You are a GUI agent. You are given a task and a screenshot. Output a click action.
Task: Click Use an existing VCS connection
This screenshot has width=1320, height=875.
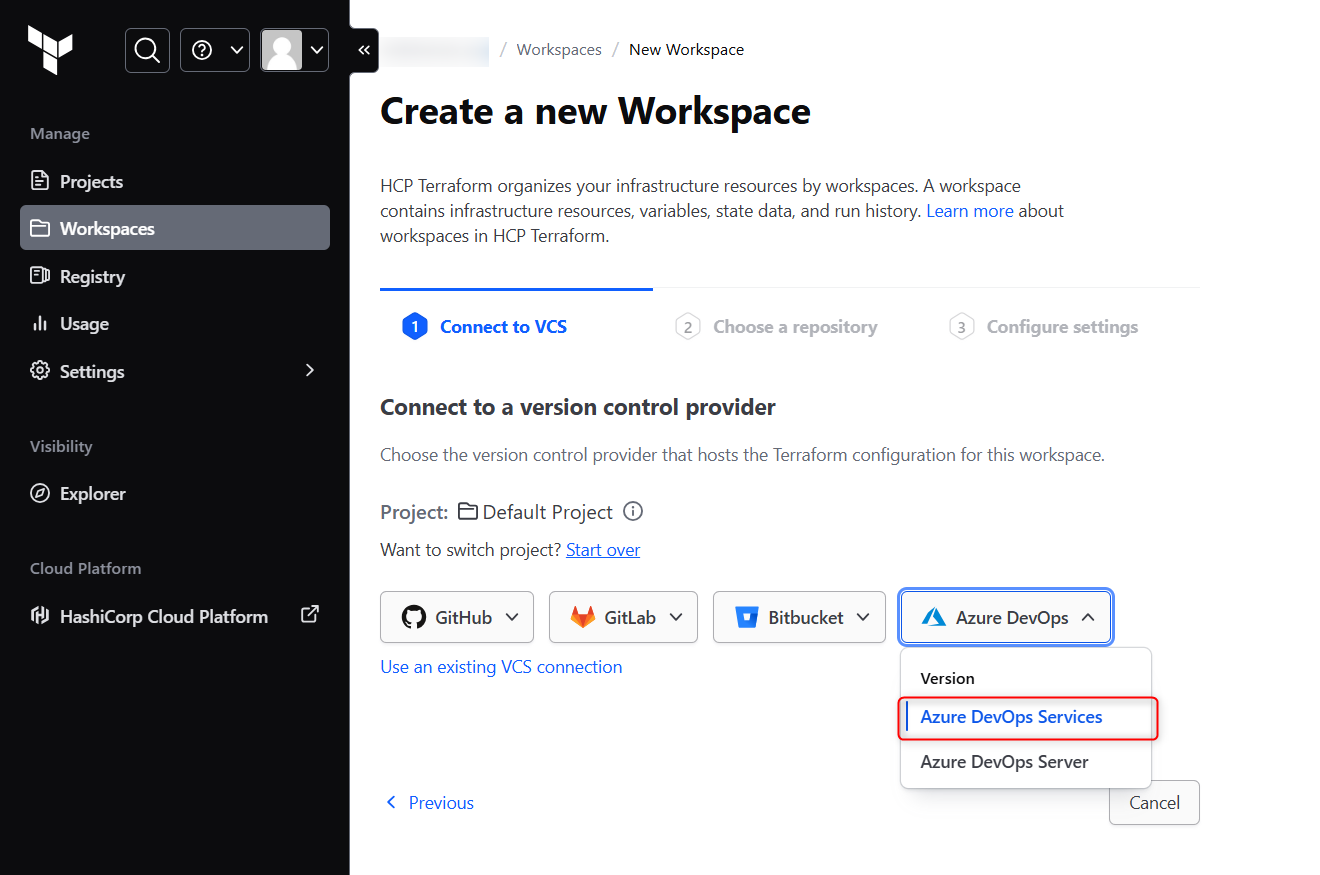click(501, 667)
